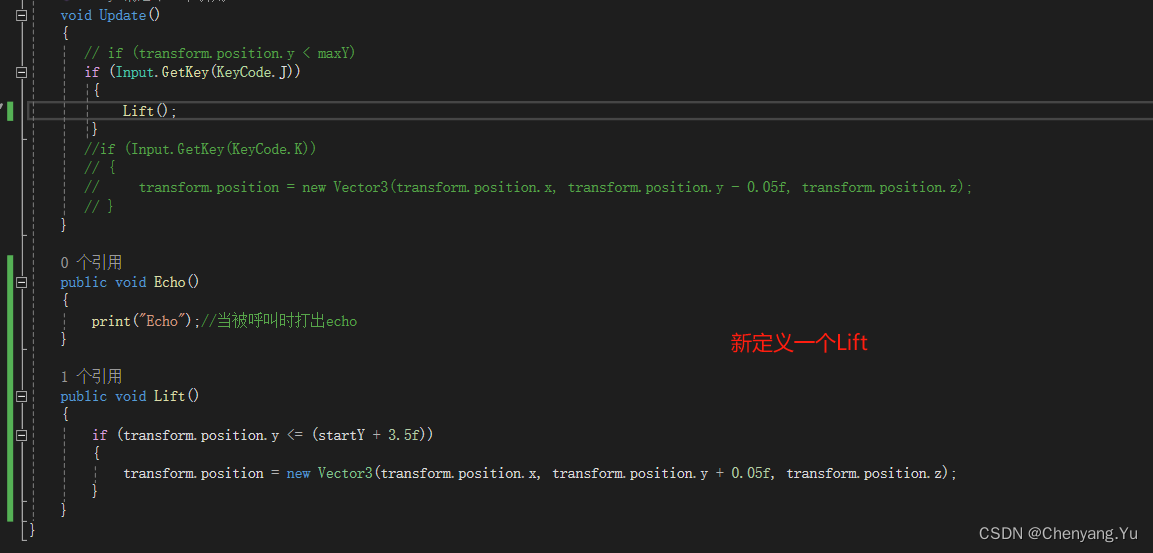Screen dimensions: 1153x553
Task: Open the '0 个引用' references above Echo
Action: pyautogui.click(x=91, y=263)
